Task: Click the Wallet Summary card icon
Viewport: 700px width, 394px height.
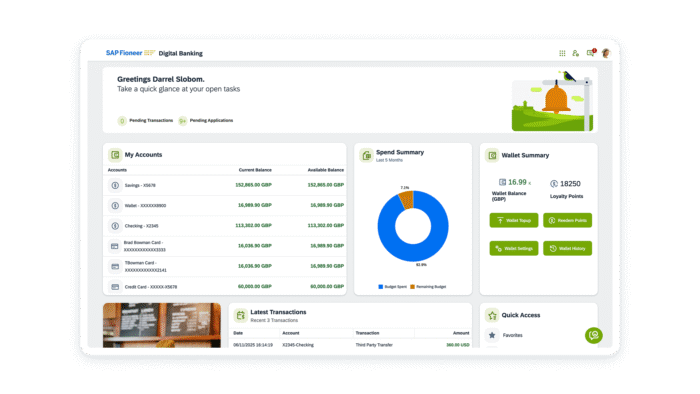Action: (492, 155)
